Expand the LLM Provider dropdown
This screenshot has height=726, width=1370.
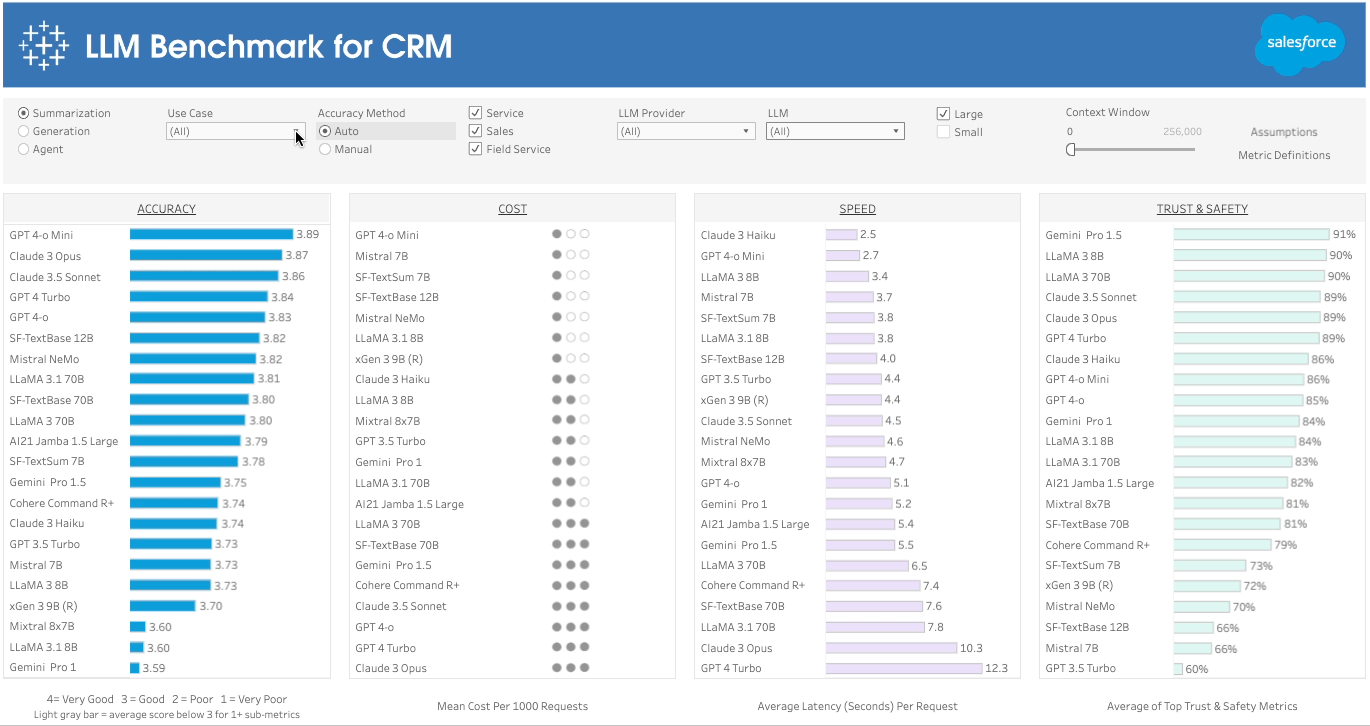(x=685, y=131)
